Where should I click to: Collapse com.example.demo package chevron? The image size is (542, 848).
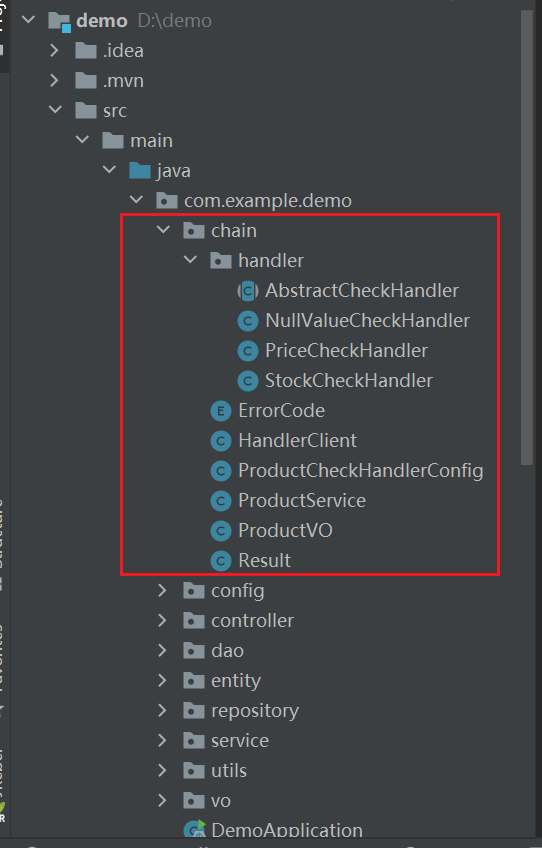[136, 200]
